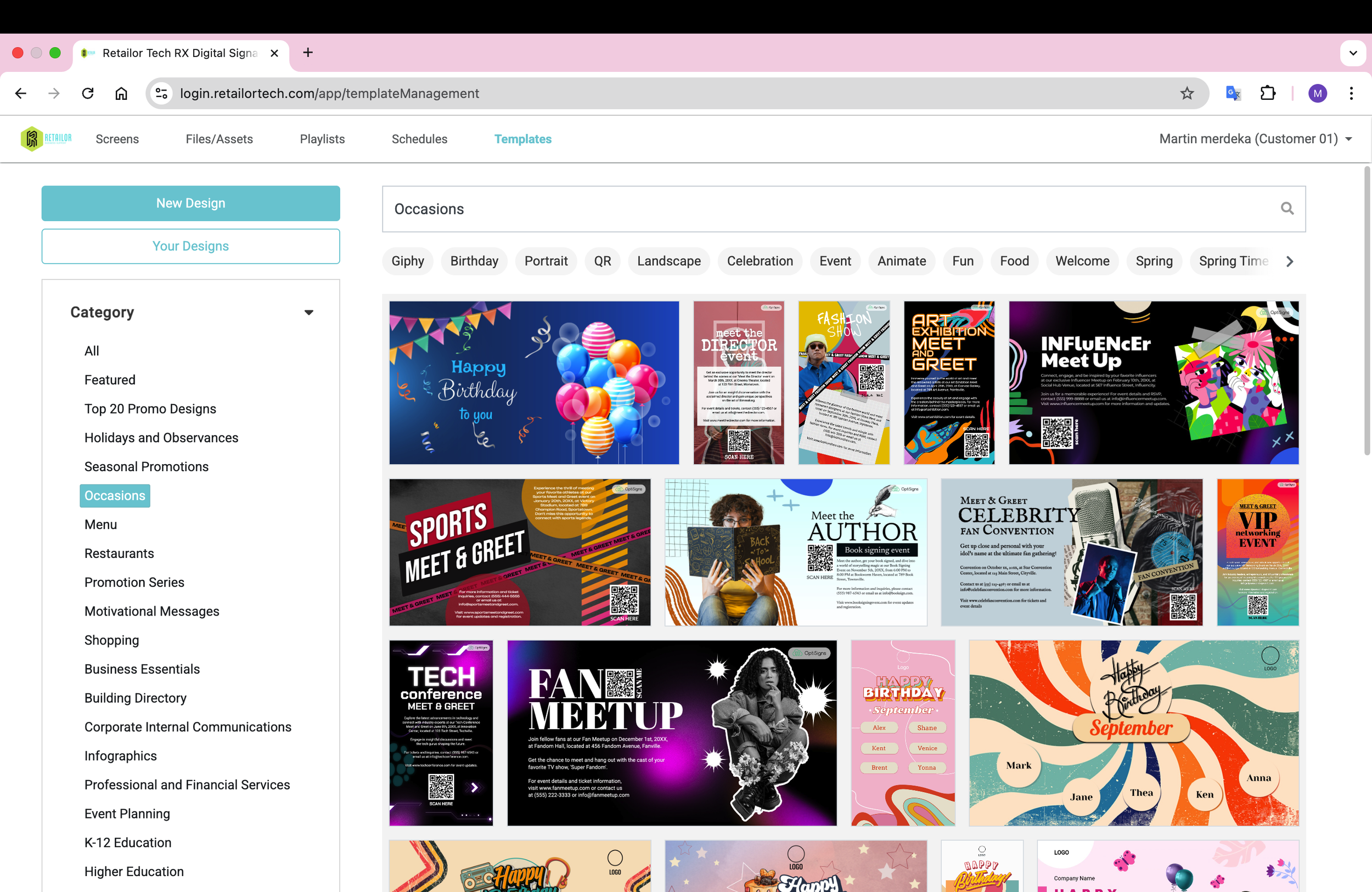
Task: Expand the tab search dropdown arrow
Action: click(1352, 53)
